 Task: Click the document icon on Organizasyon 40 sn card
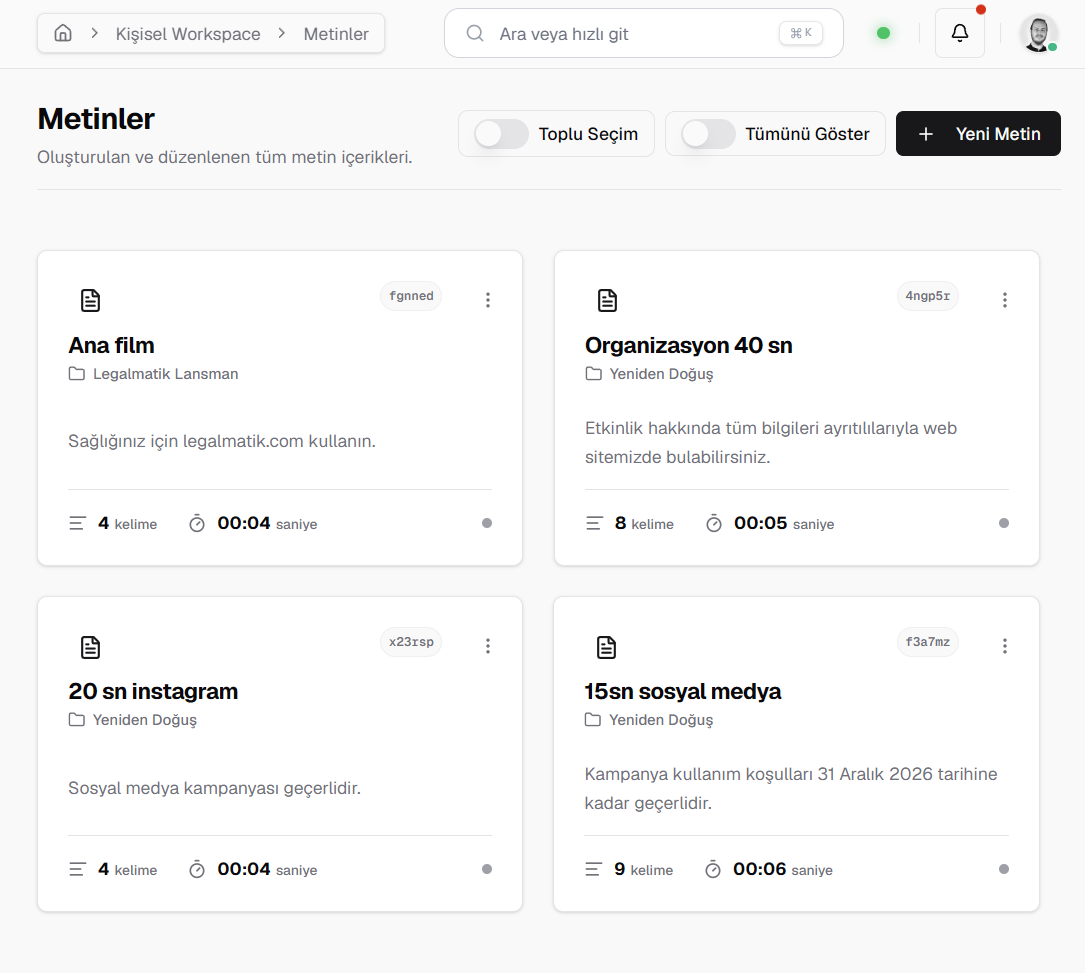(x=607, y=300)
